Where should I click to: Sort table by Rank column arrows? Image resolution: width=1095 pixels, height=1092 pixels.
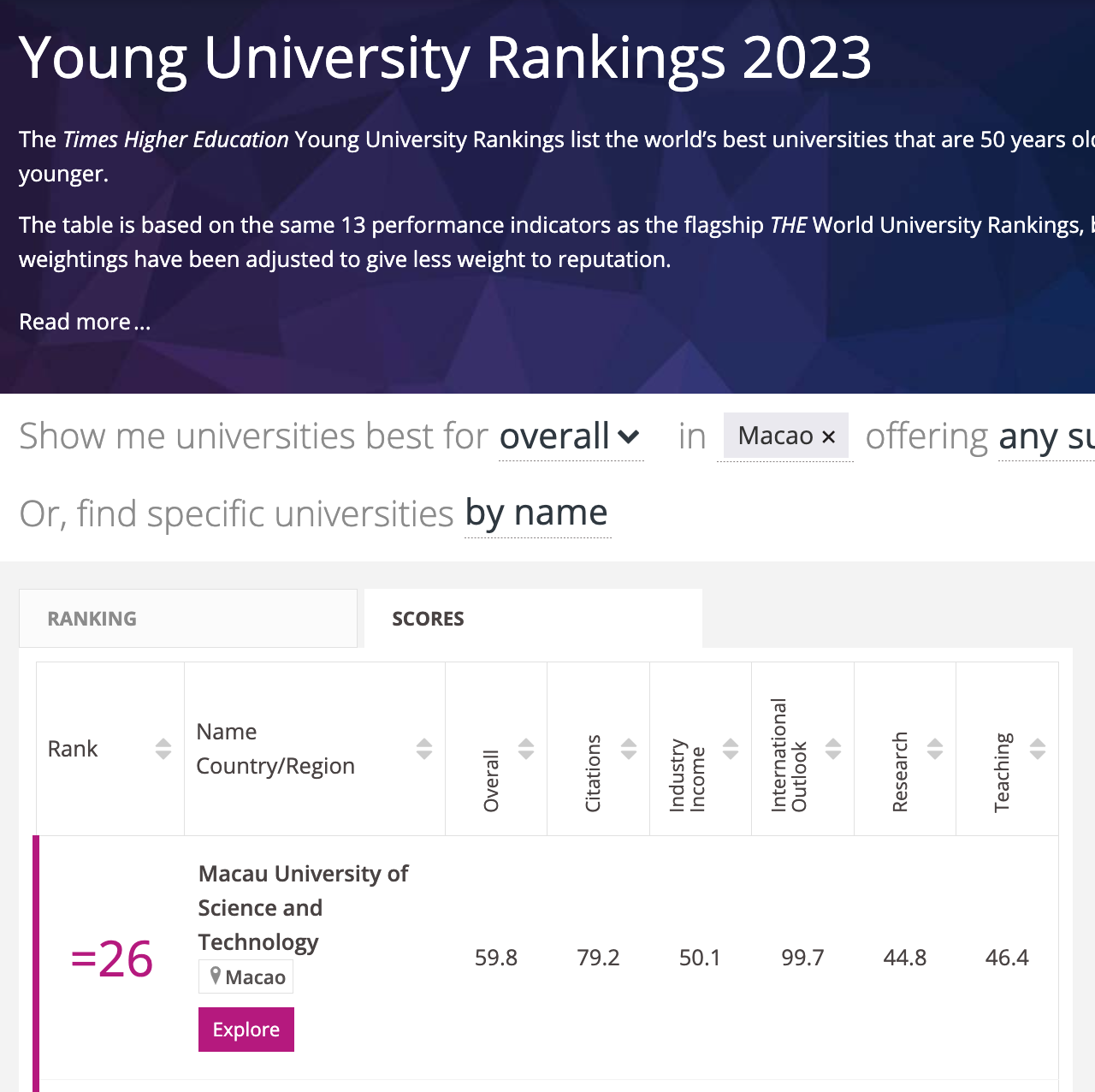163,749
